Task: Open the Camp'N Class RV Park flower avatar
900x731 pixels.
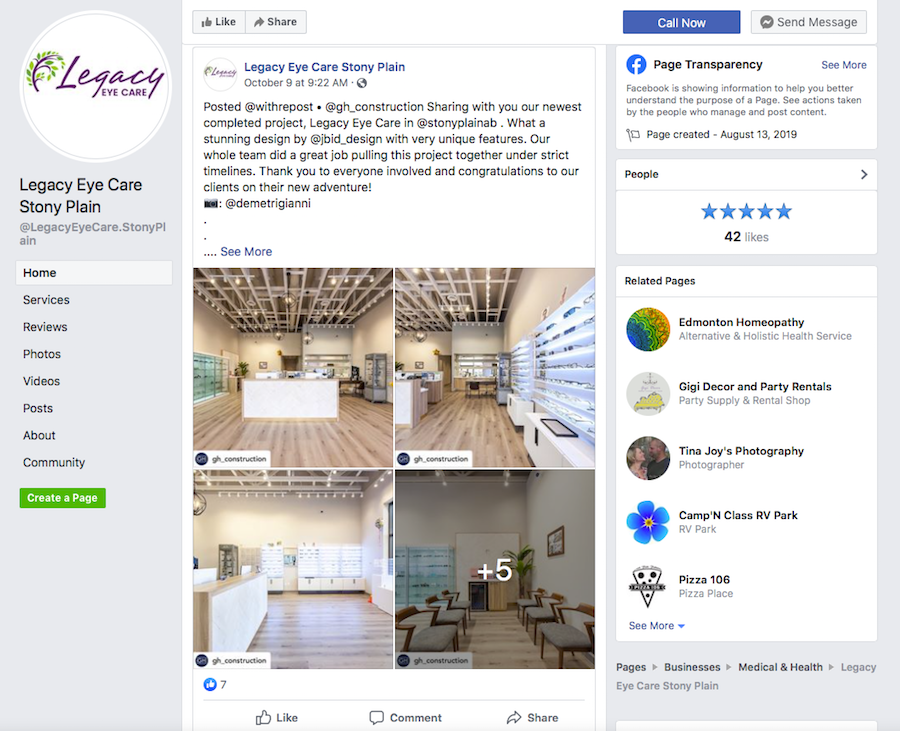Action: 648,522
